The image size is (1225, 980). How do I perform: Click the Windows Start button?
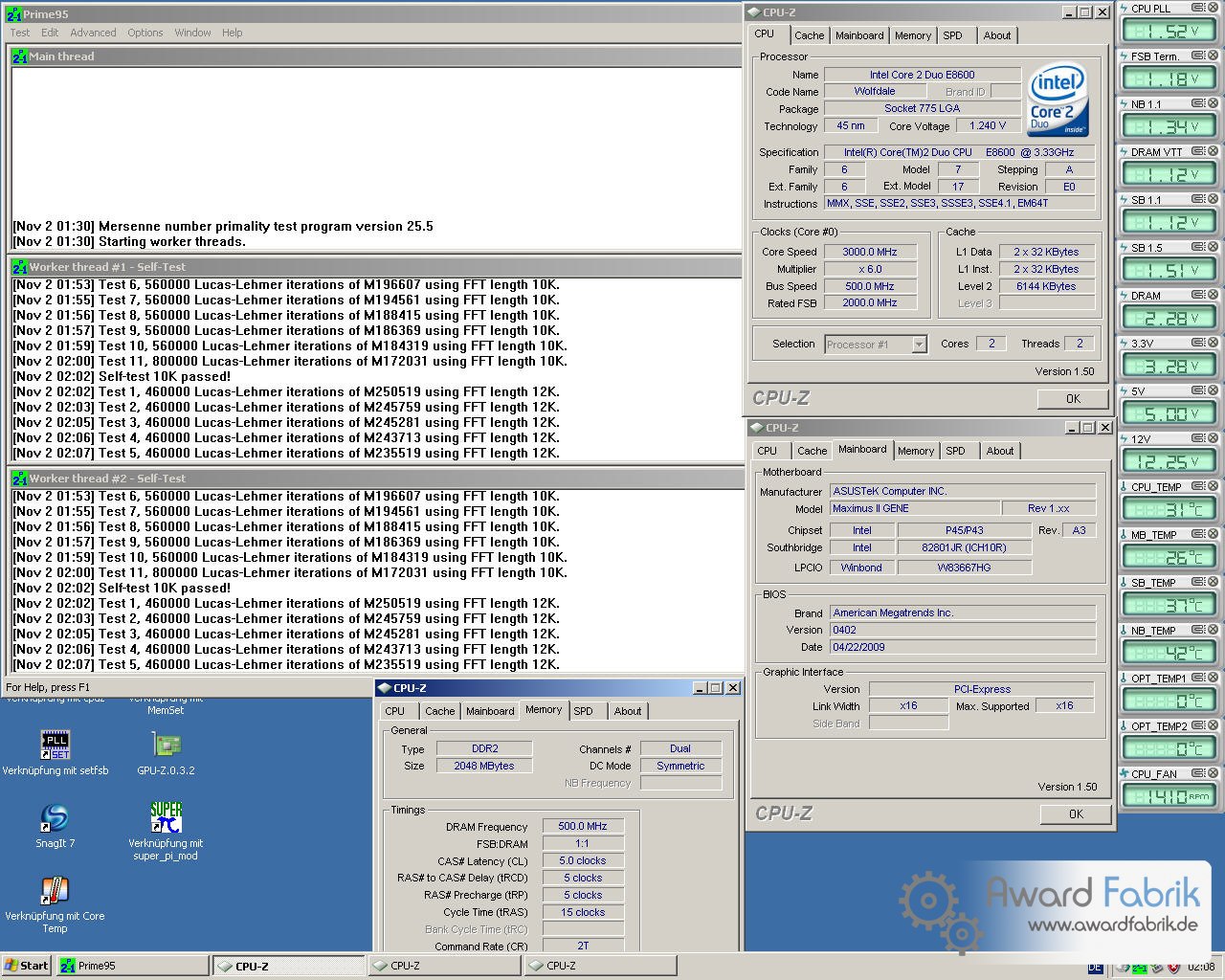point(27,966)
